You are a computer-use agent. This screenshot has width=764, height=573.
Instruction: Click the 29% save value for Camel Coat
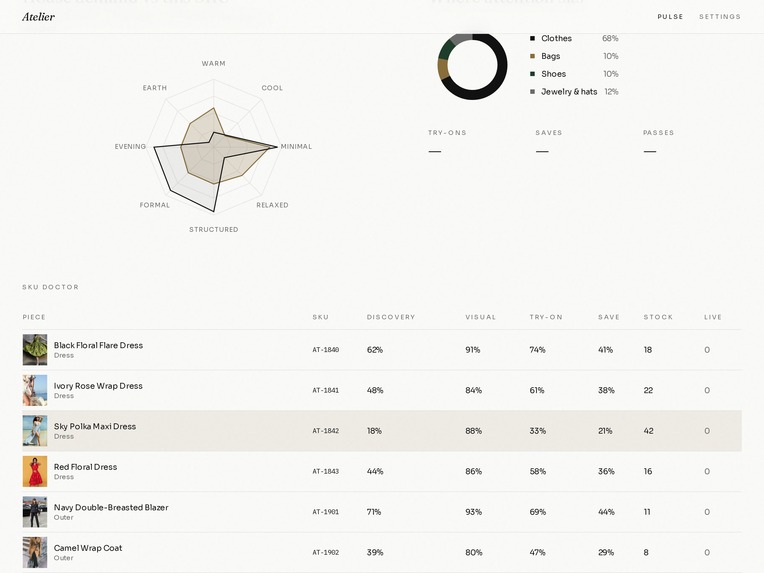[x=606, y=553]
